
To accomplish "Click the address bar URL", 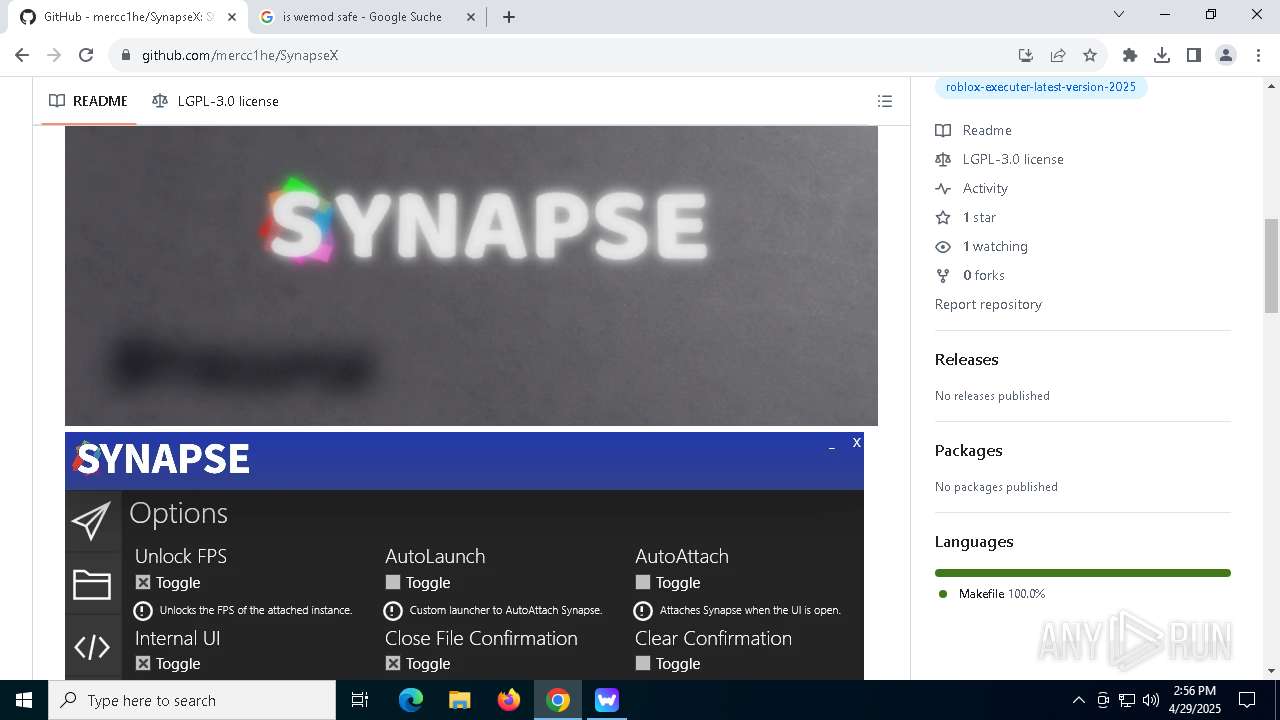I will click(x=240, y=55).
